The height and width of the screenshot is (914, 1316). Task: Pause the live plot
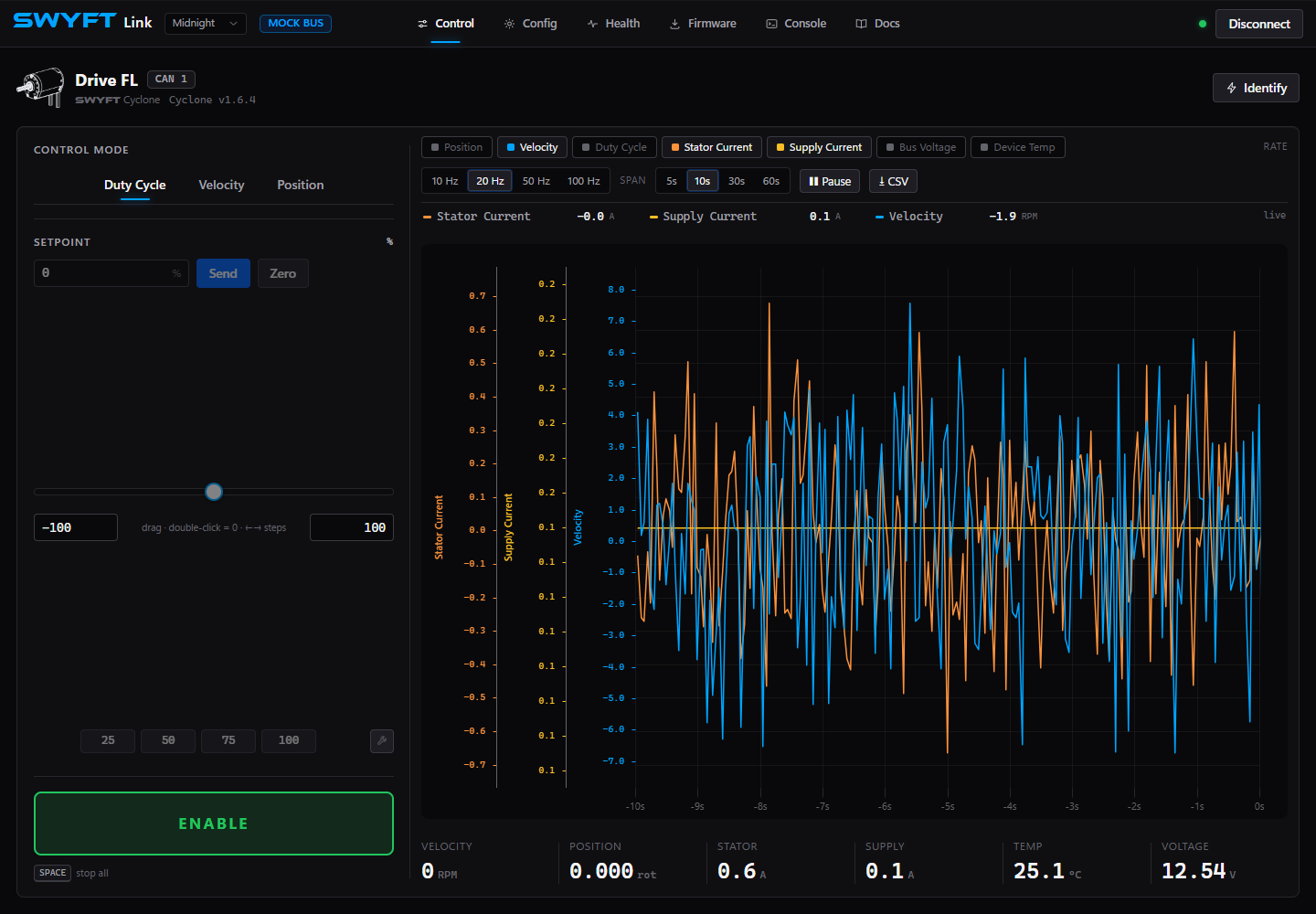pyautogui.click(x=830, y=181)
